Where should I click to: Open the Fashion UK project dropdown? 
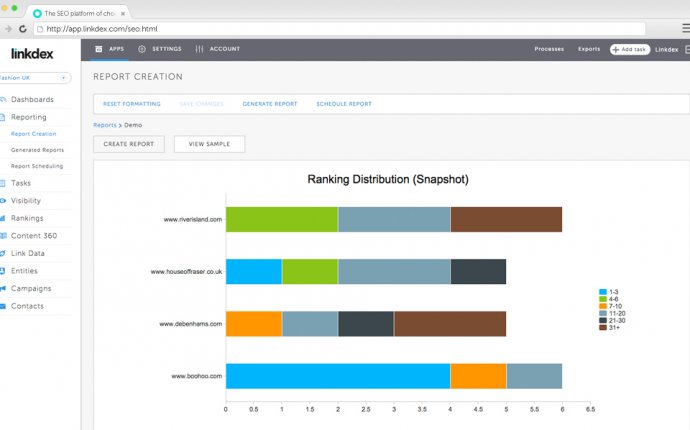[35, 77]
